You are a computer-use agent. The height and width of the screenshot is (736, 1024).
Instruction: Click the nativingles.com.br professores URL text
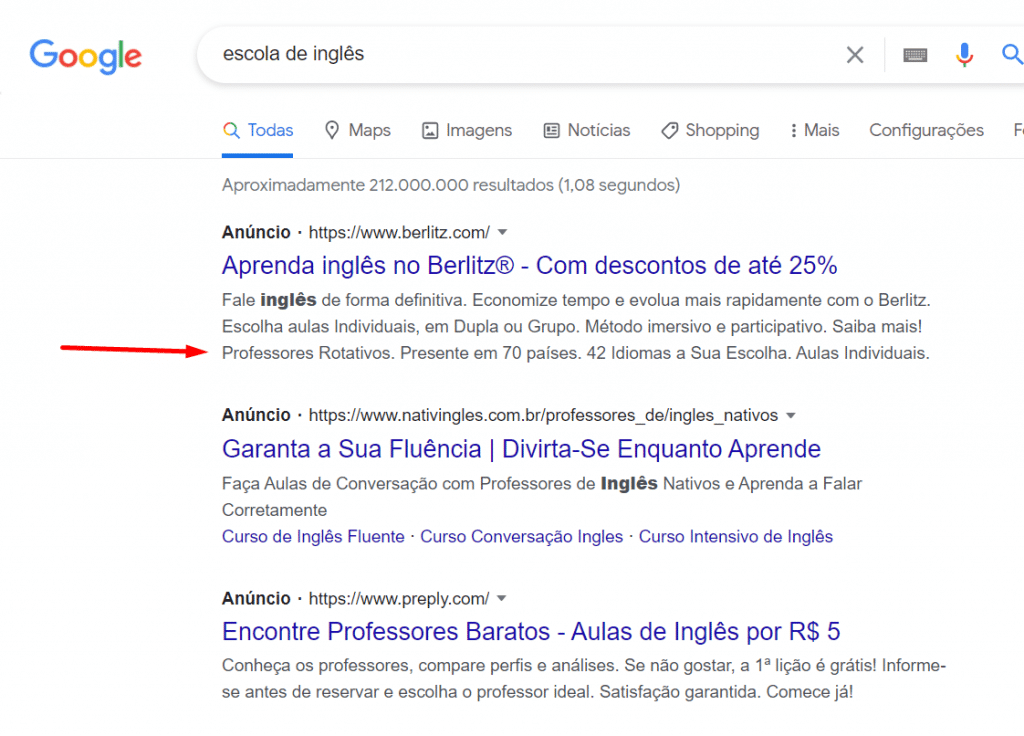tap(543, 415)
